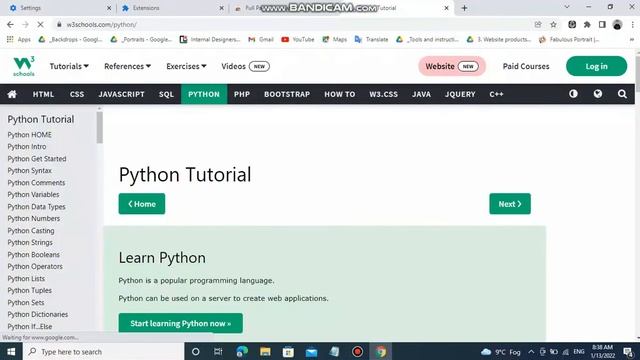Open the globe translate icon
Viewport: 640px width, 360px height.
598,94
